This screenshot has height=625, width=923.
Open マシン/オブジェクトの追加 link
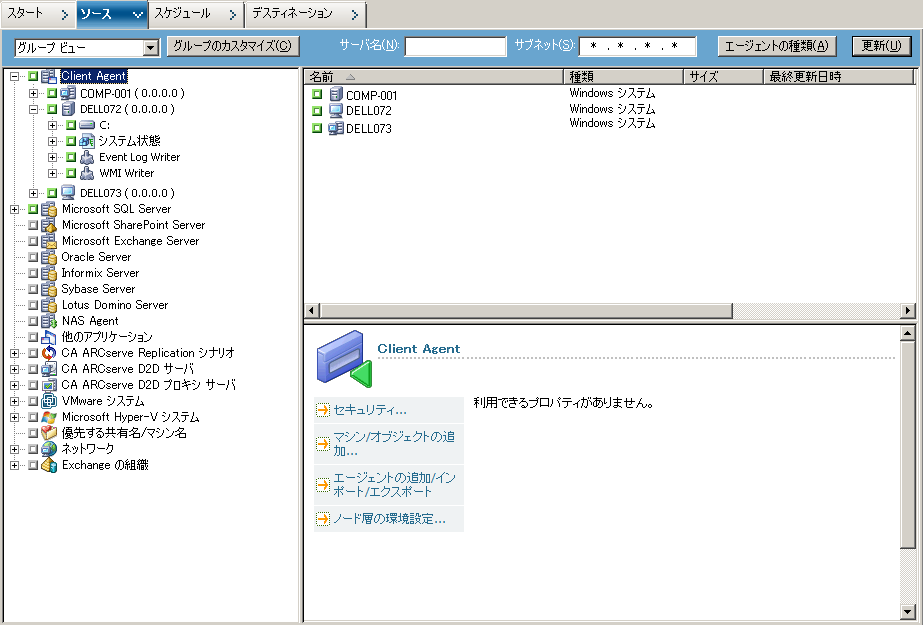(x=394, y=444)
